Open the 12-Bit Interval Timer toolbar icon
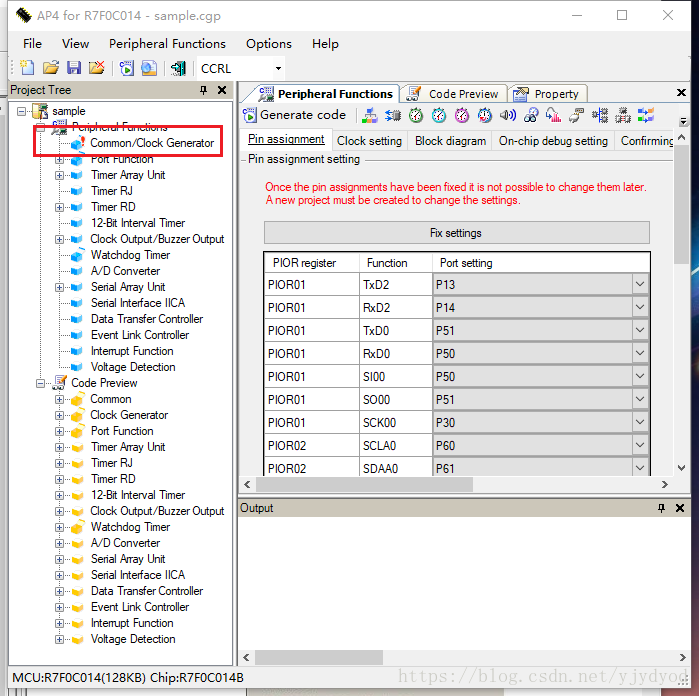Viewport: 699px width, 696px height. coord(485,115)
